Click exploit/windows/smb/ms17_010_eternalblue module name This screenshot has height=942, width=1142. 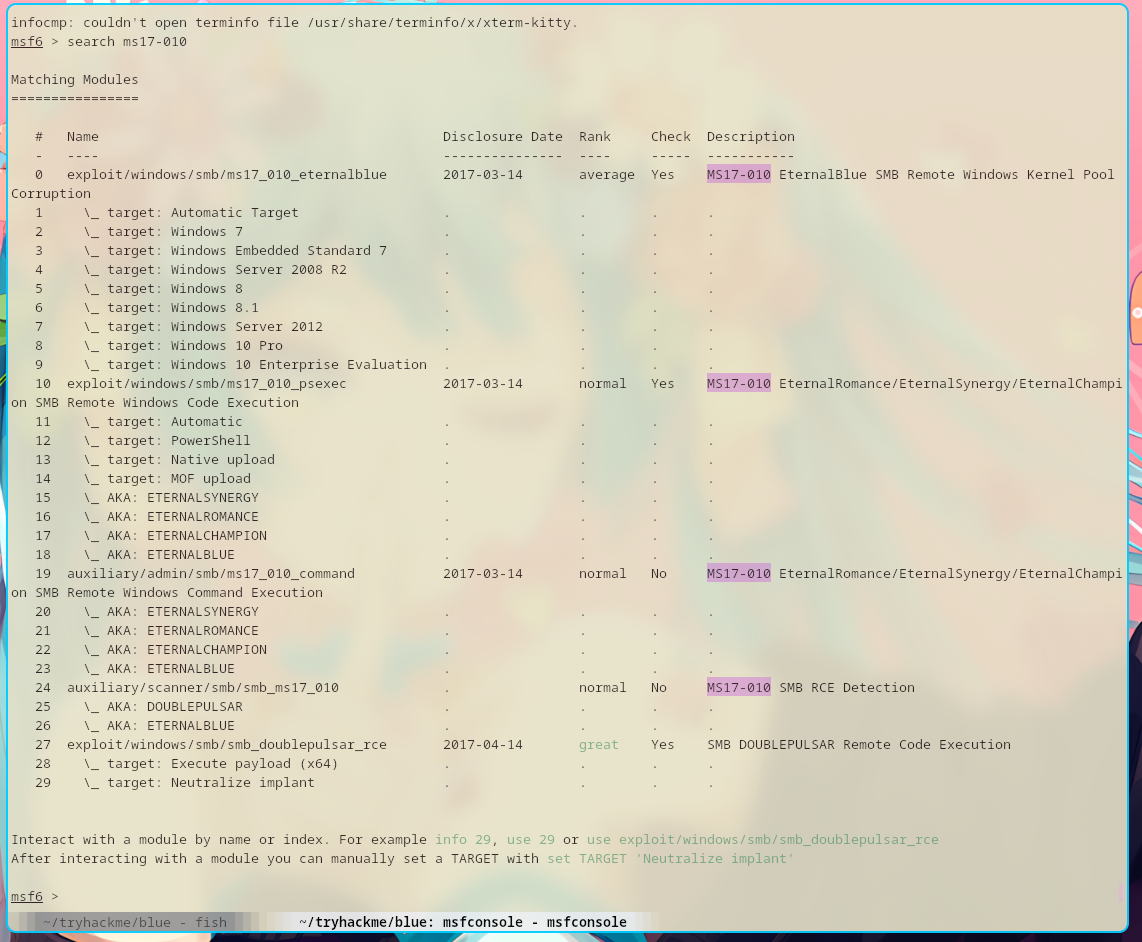227,175
